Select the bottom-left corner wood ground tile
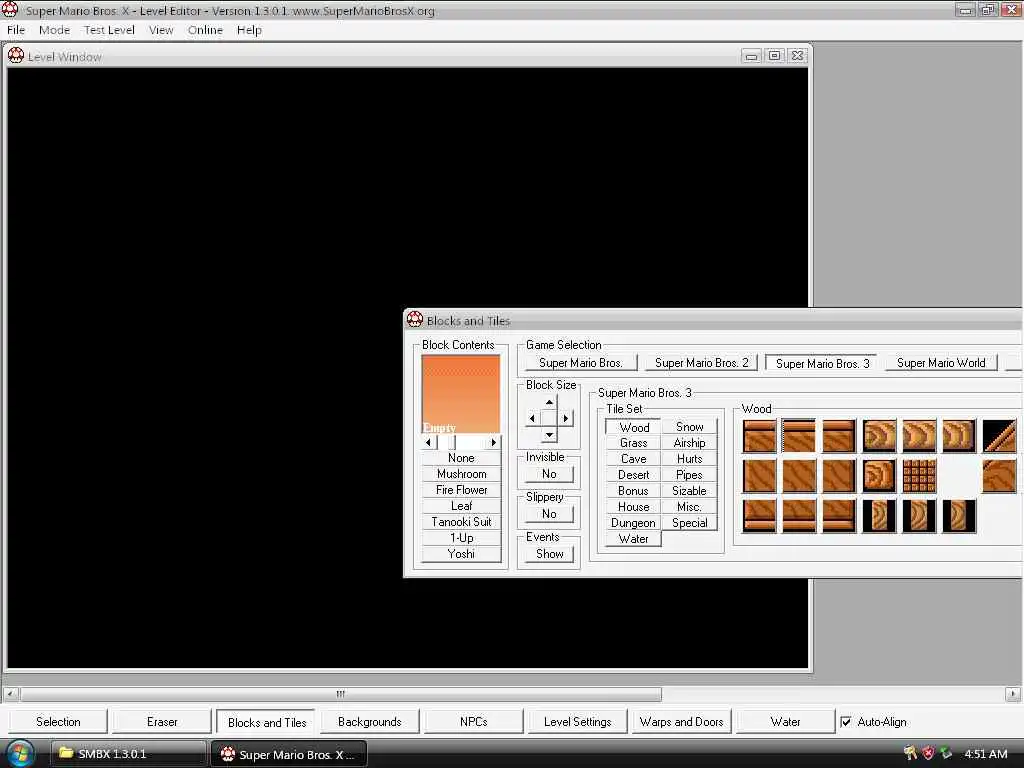 coord(760,516)
